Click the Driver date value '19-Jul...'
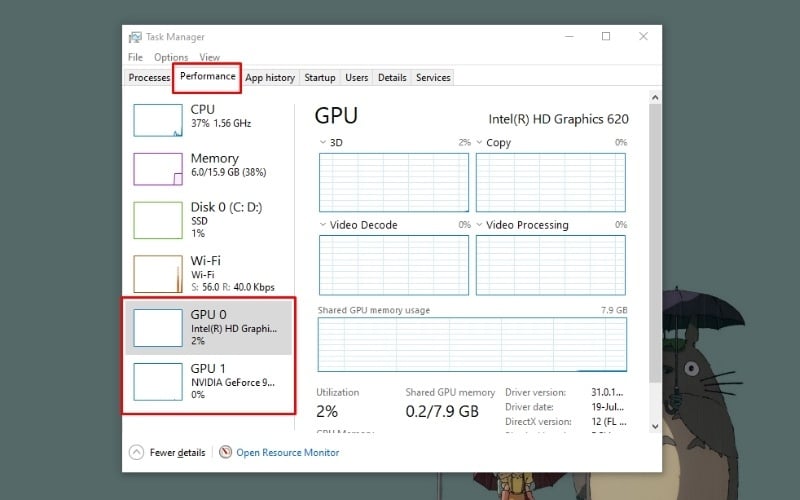This screenshot has width=800, height=500. [x=607, y=407]
